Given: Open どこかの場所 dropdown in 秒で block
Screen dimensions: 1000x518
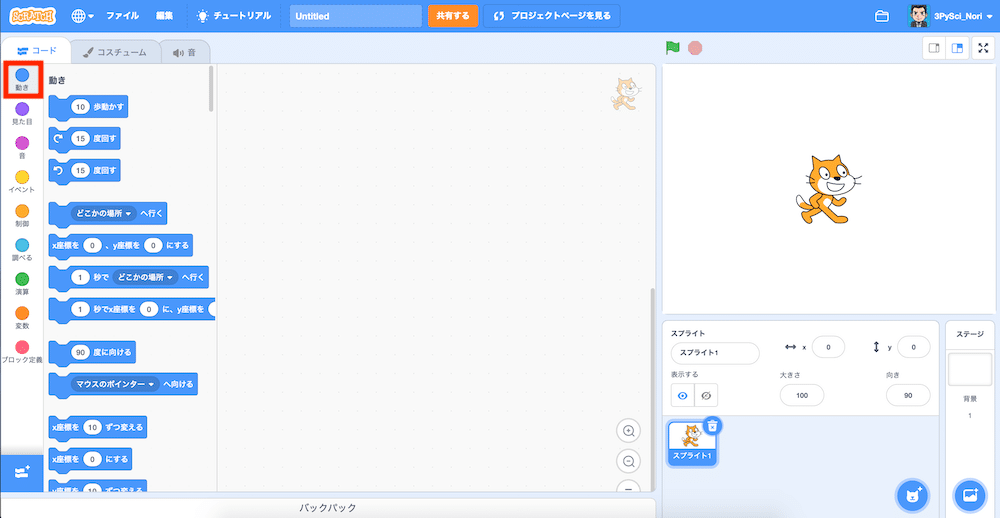Looking at the screenshot, I should [x=145, y=278].
